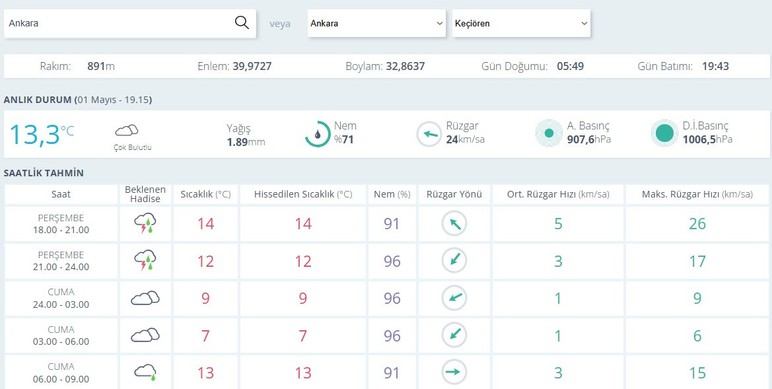Viewport: 772px width, 389px height.
Task: Click the Maks. Rüzgar Hızı column header
Action: pos(697,194)
